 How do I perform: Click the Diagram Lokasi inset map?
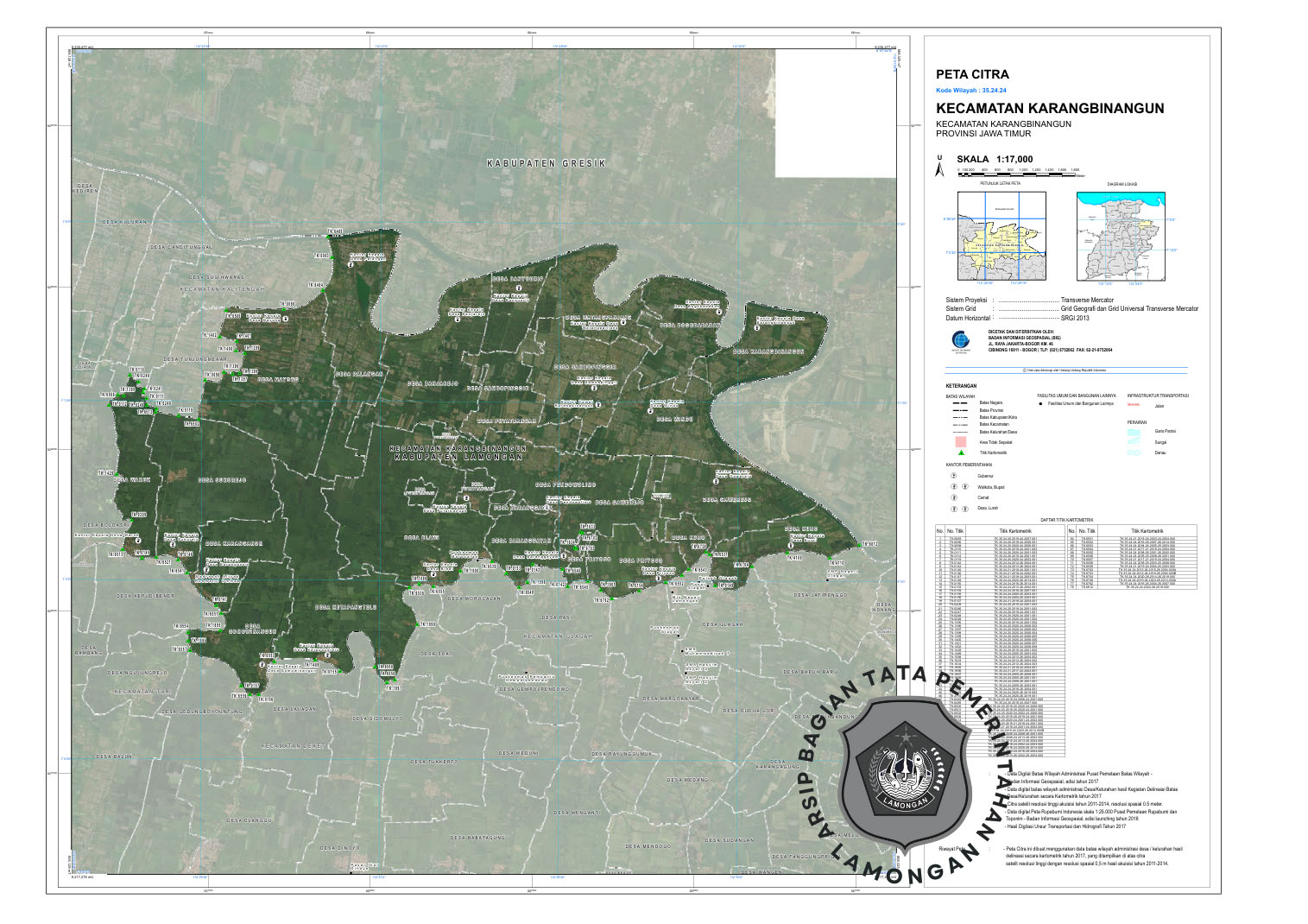click(x=1120, y=235)
